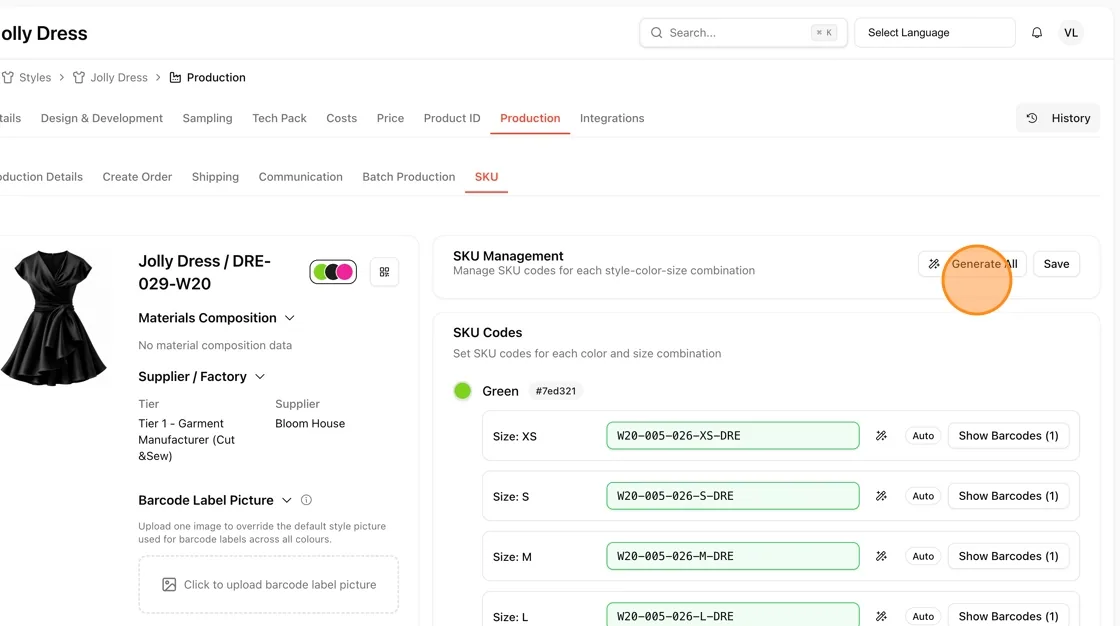The image size is (1120, 626).
Task: Click the QR code icon beside style name
Action: 384,272
